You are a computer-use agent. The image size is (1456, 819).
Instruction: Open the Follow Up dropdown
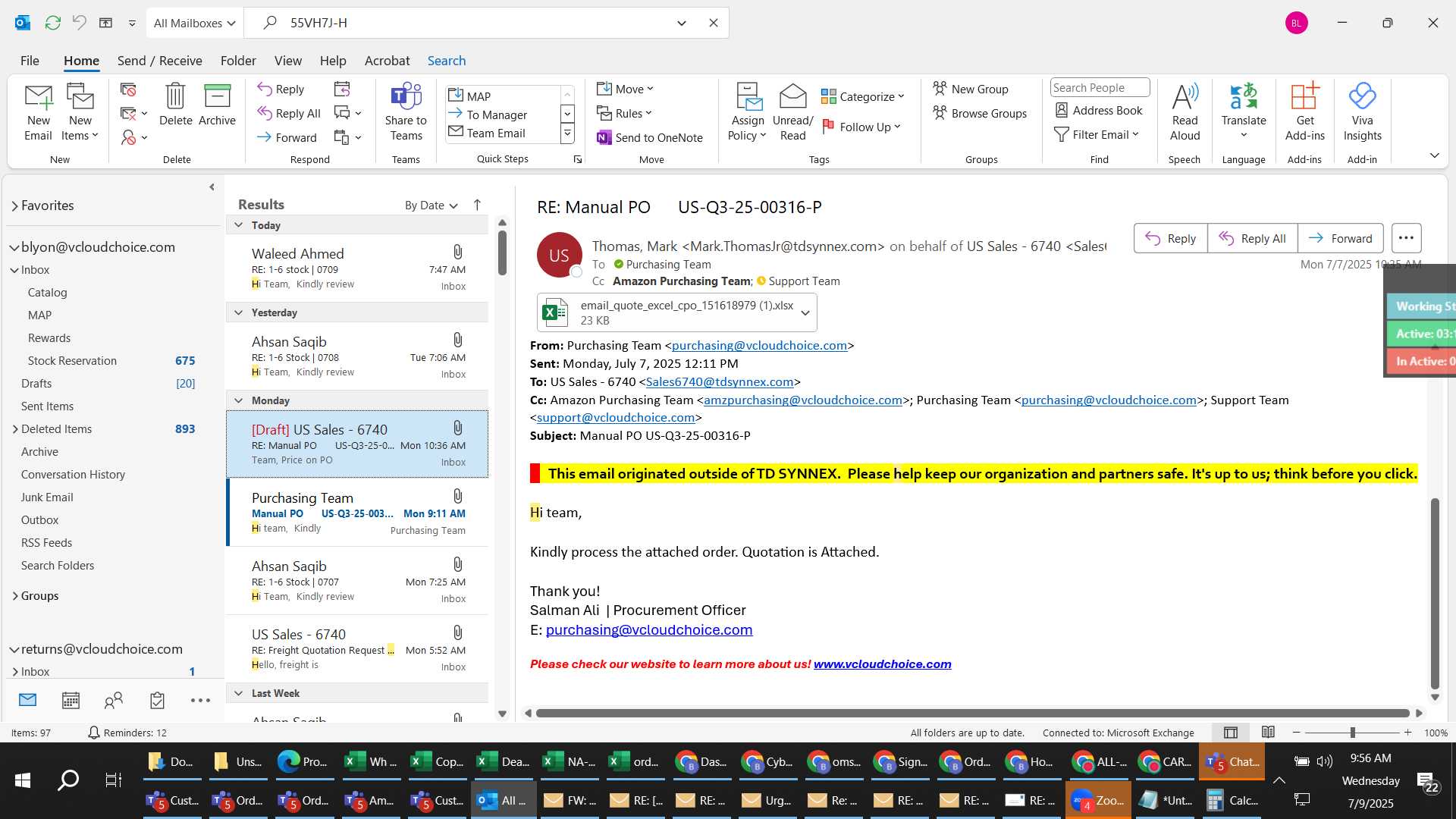pos(861,127)
